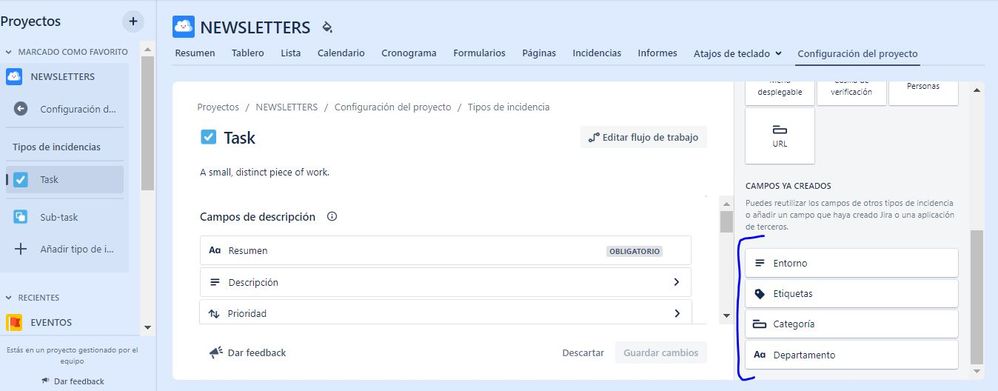Click right panel scrollbar down arrow
The width and height of the screenshot is (998, 391).
tap(977, 371)
